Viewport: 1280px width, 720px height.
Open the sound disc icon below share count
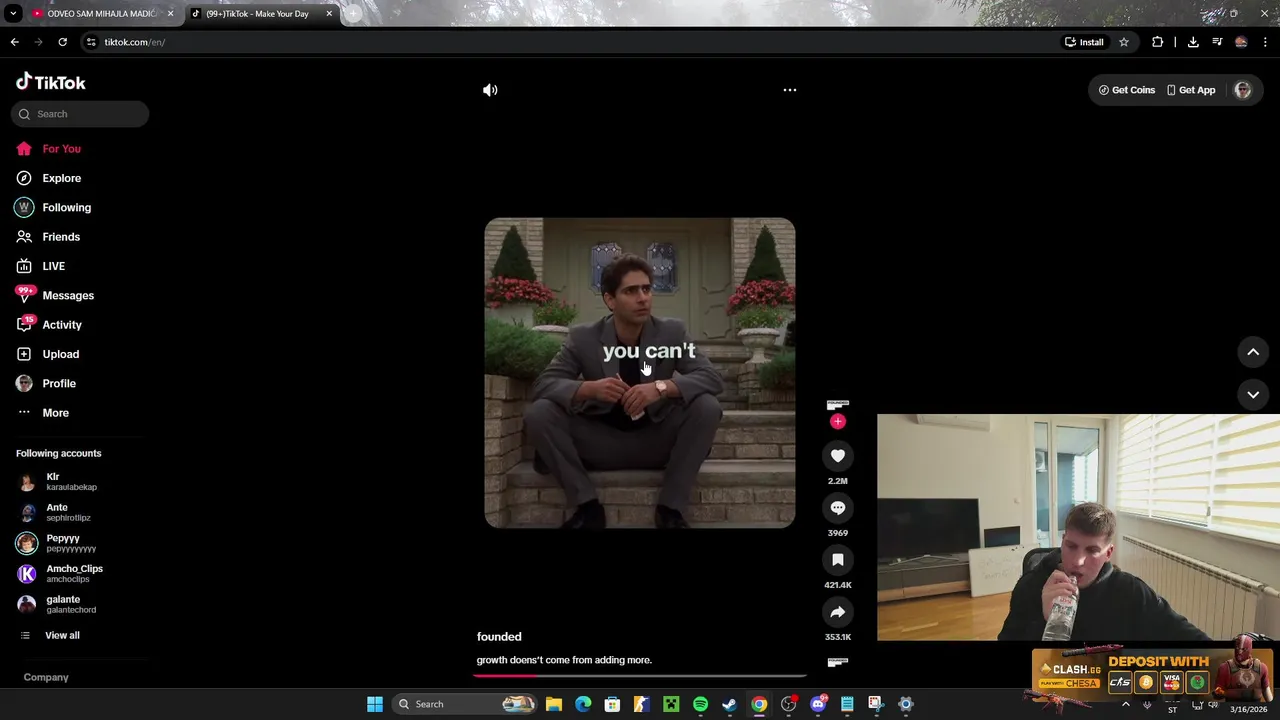838,662
